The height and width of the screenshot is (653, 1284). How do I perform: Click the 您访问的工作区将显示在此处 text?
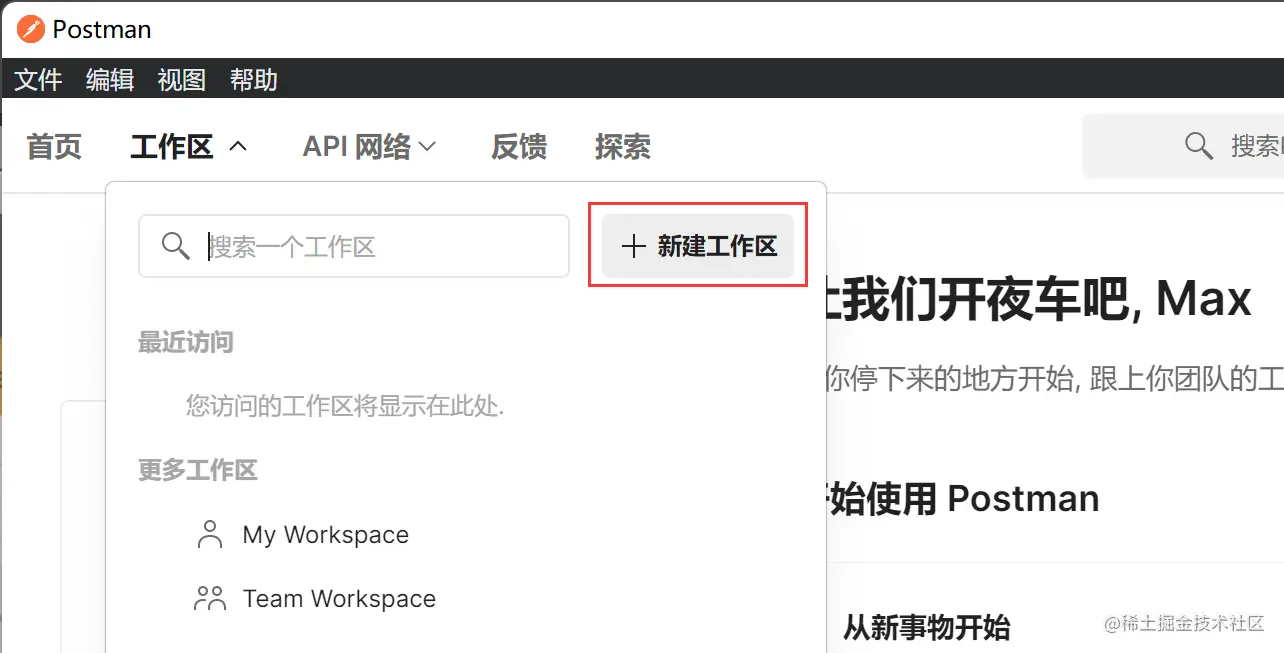coord(345,406)
